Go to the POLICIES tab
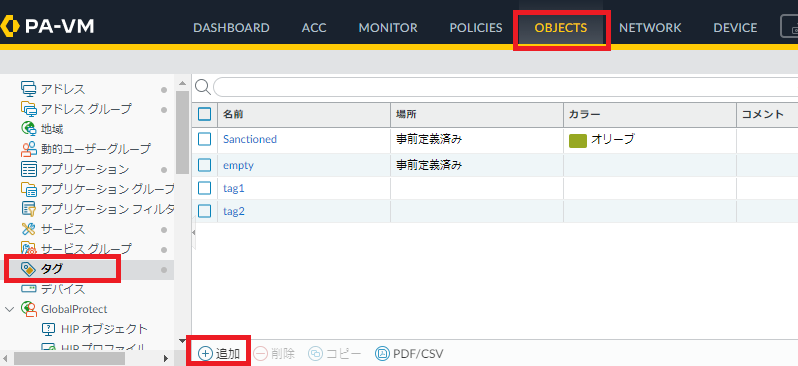This screenshot has height=366, width=798. [x=476, y=27]
